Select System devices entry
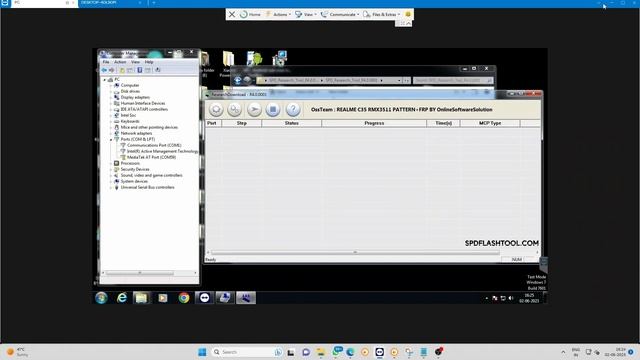Image resolution: width=640 pixels, height=360 pixels. pyautogui.click(x=134, y=181)
